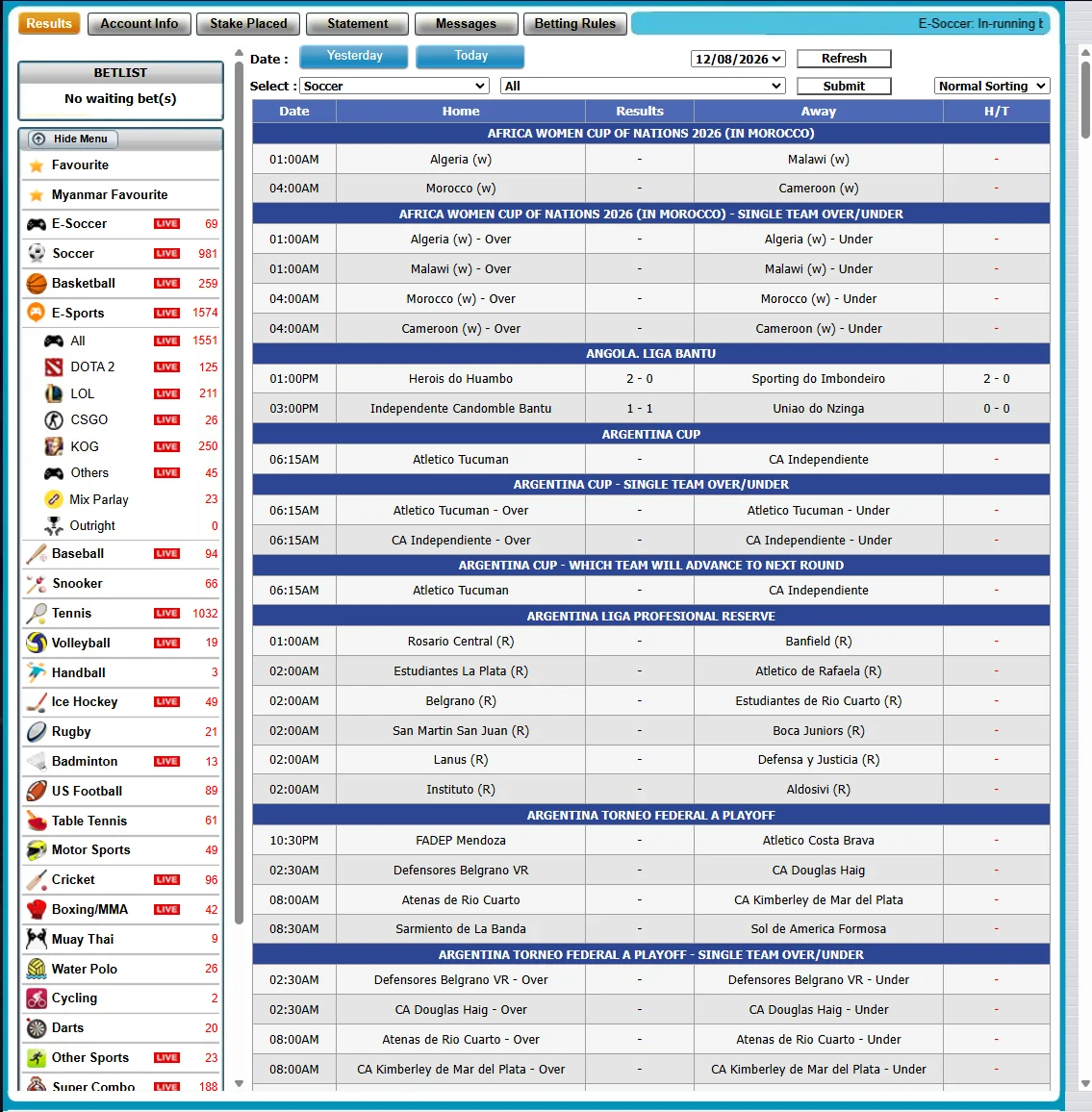Select the Soccer ball icon

(37, 253)
